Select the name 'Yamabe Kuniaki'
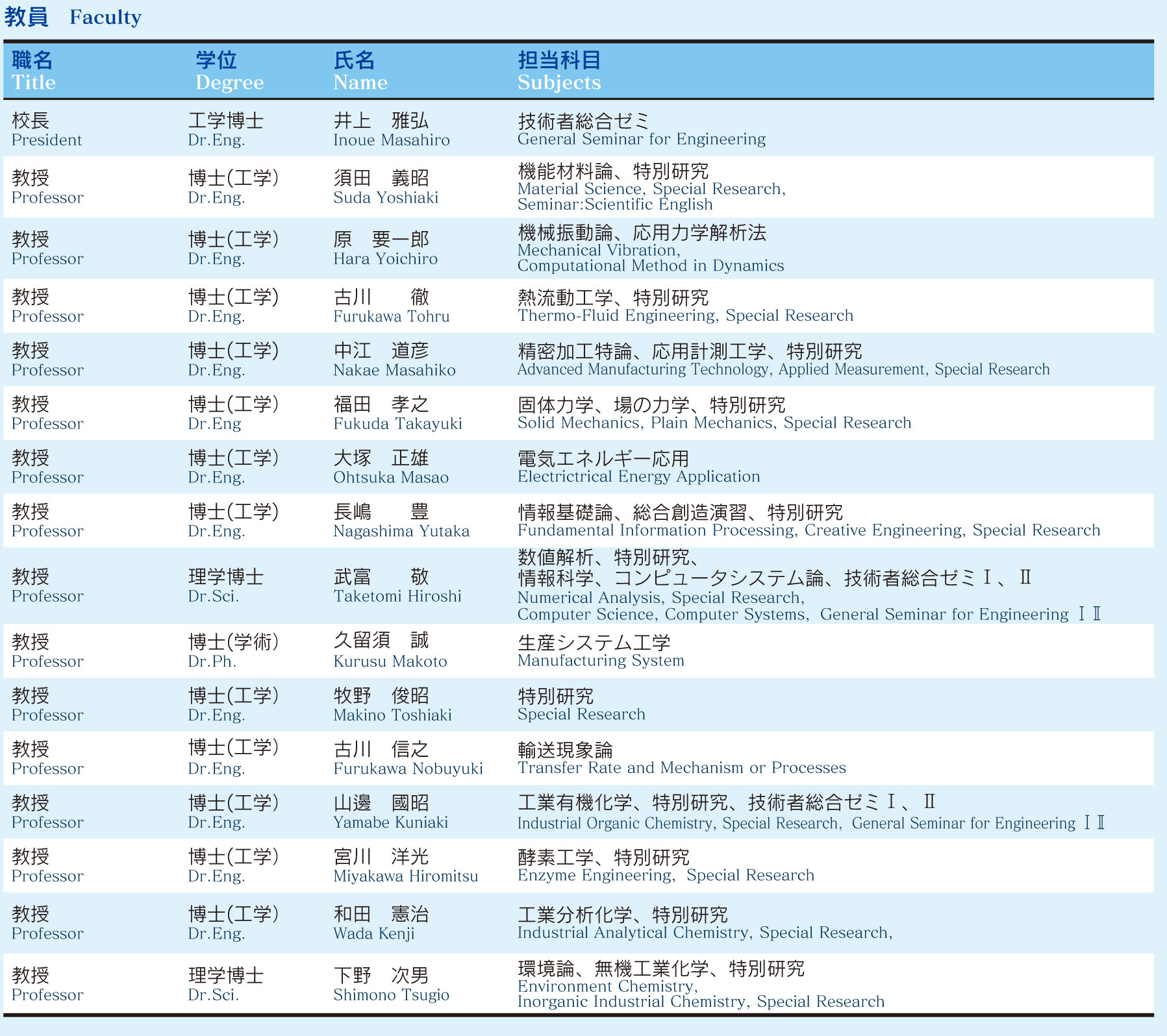The image size is (1167, 1036). (390, 823)
